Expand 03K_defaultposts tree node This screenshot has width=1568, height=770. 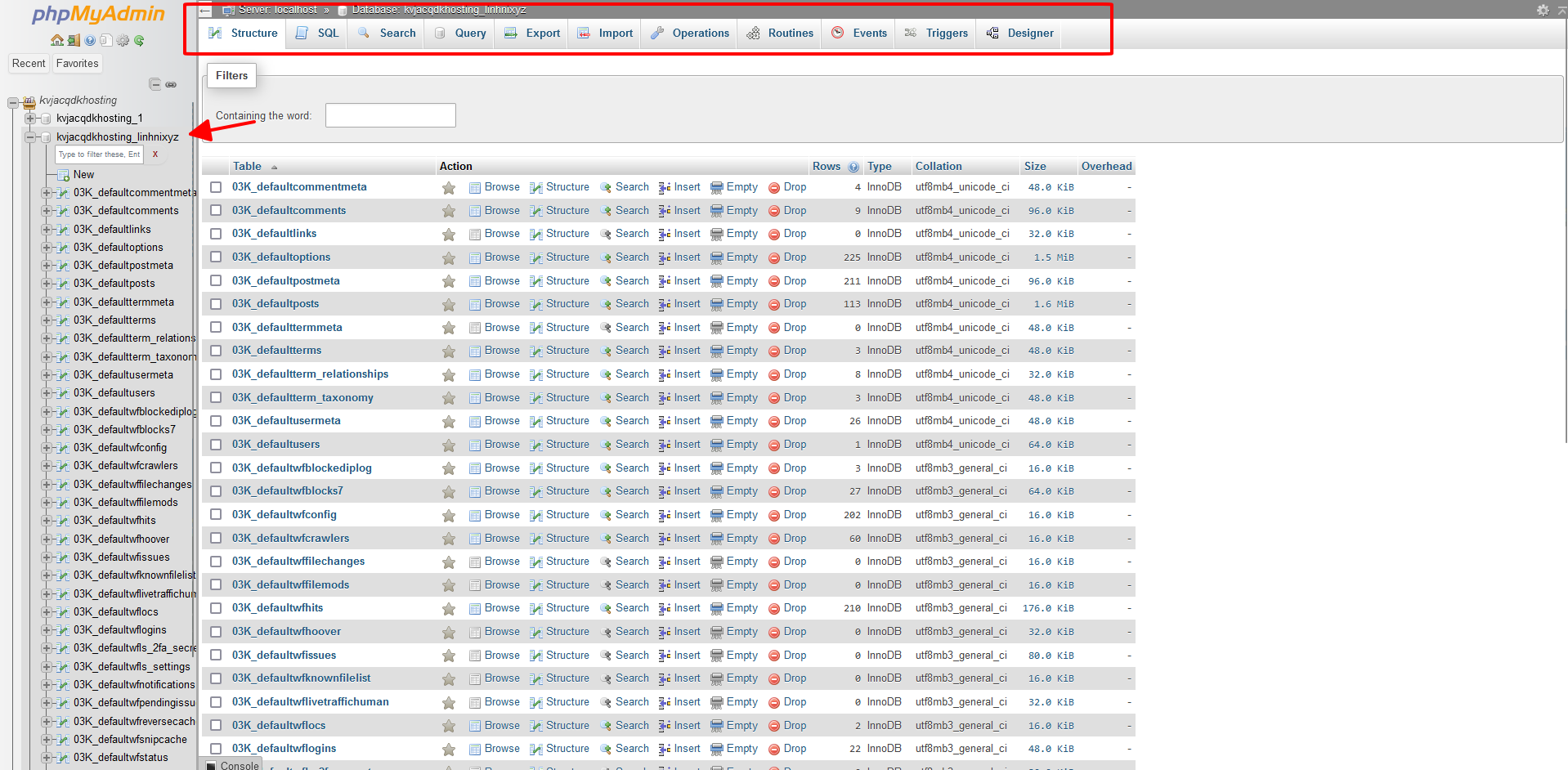[x=47, y=284]
